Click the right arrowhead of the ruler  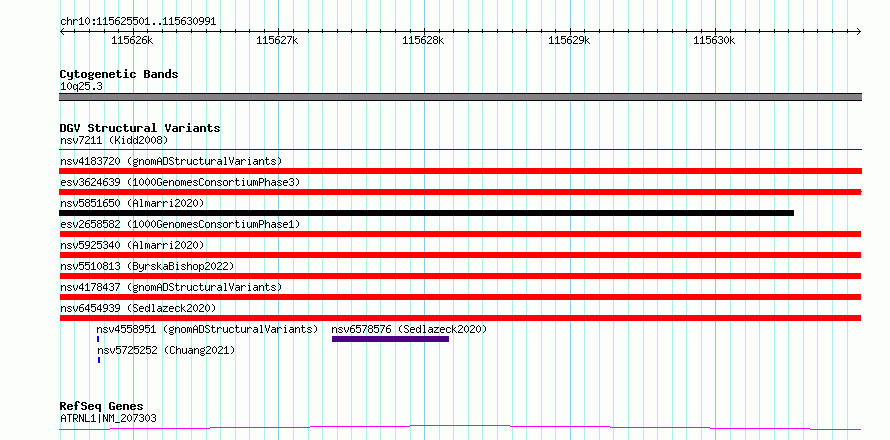pyautogui.click(x=858, y=31)
